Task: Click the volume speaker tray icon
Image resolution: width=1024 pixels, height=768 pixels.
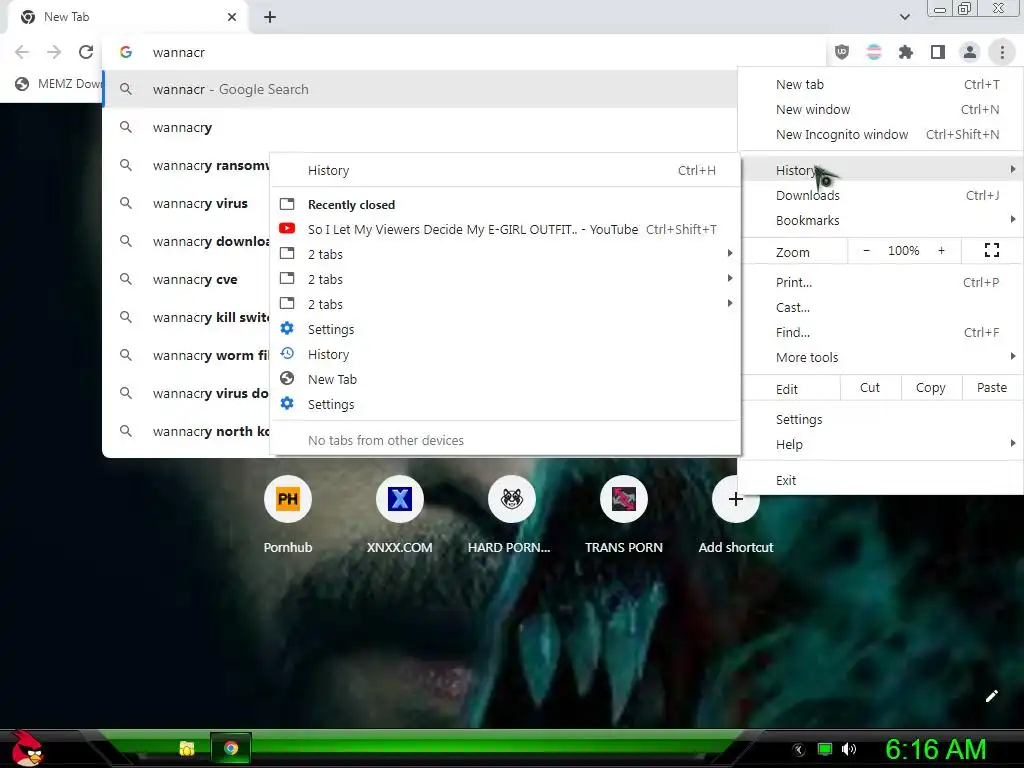Action: pos(849,749)
